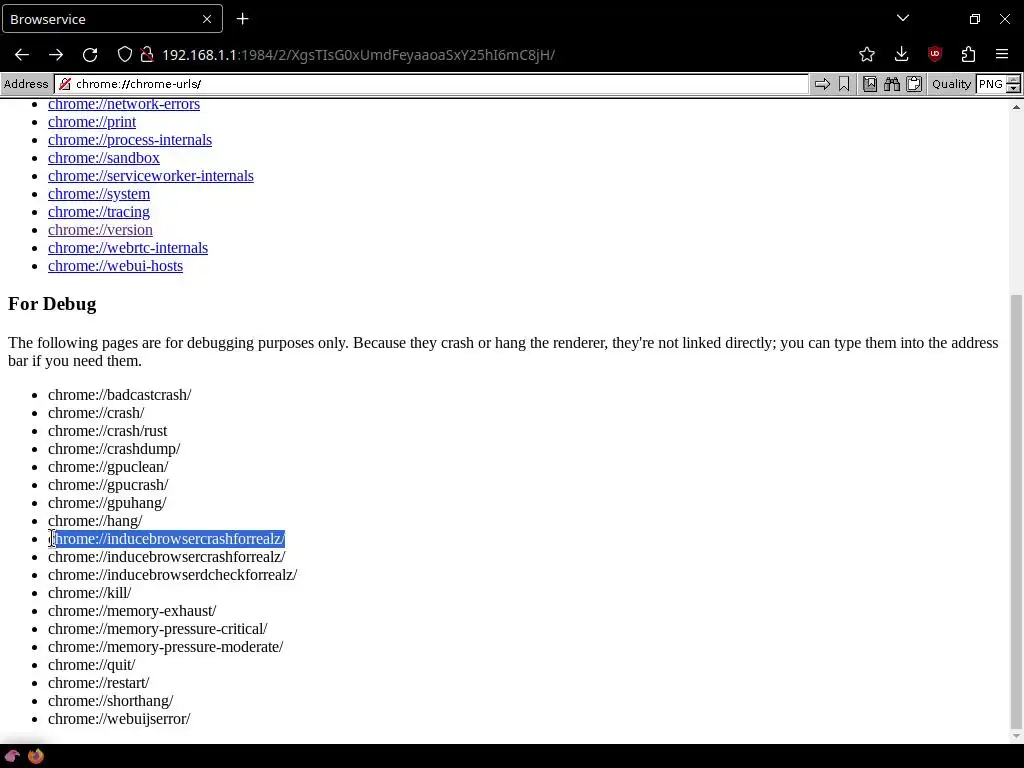Click the chrome://gpuclean/ text
The height and width of the screenshot is (768, 1024).
[108, 467]
